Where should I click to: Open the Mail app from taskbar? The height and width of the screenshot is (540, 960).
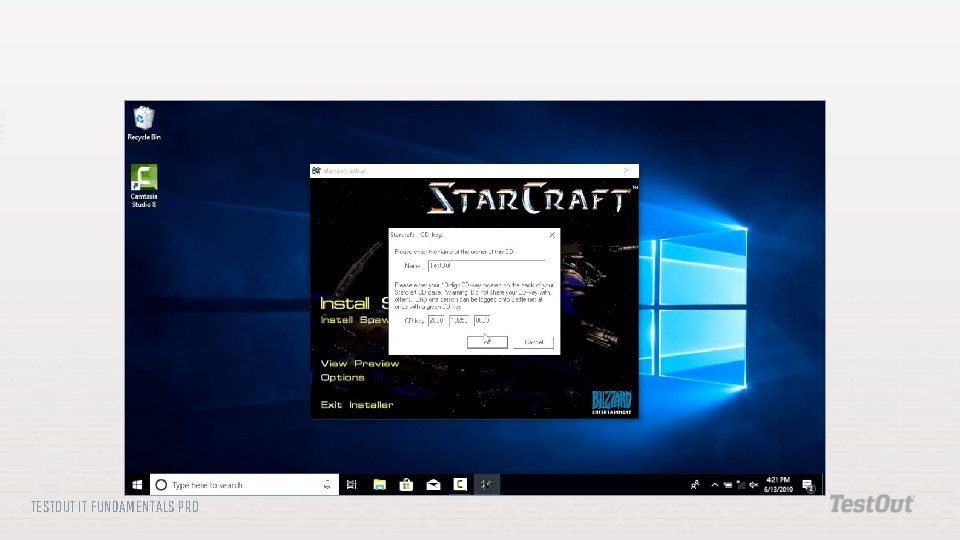pyautogui.click(x=433, y=485)
